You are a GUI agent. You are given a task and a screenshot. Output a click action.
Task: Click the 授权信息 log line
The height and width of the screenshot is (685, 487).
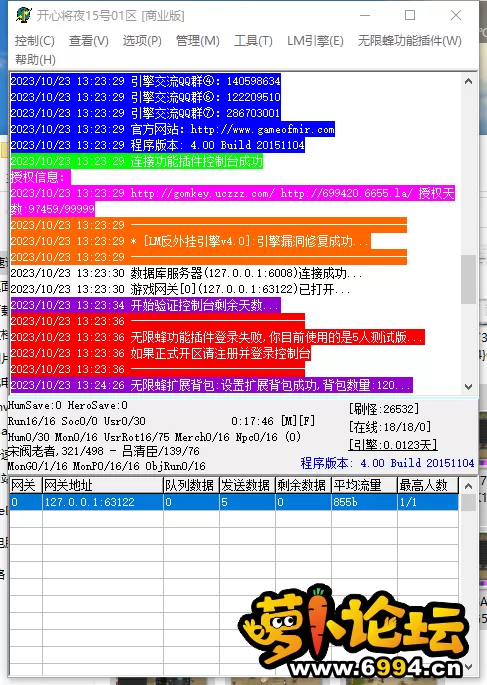40,177
